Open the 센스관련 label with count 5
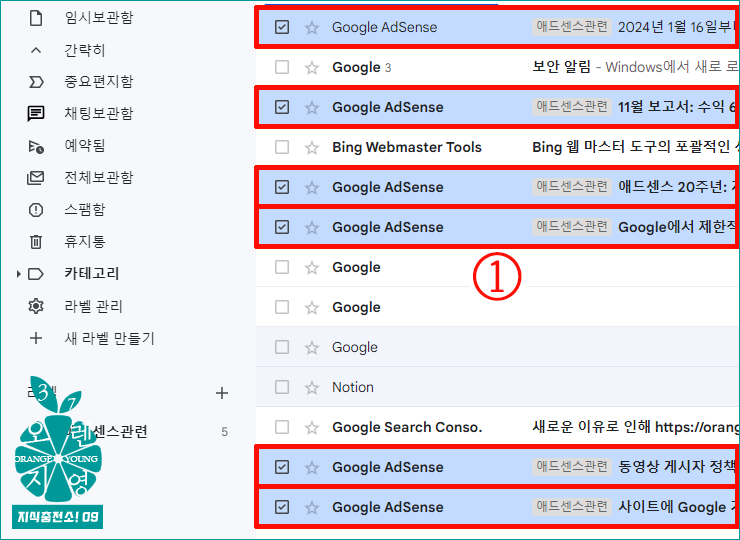 point(120,431)
